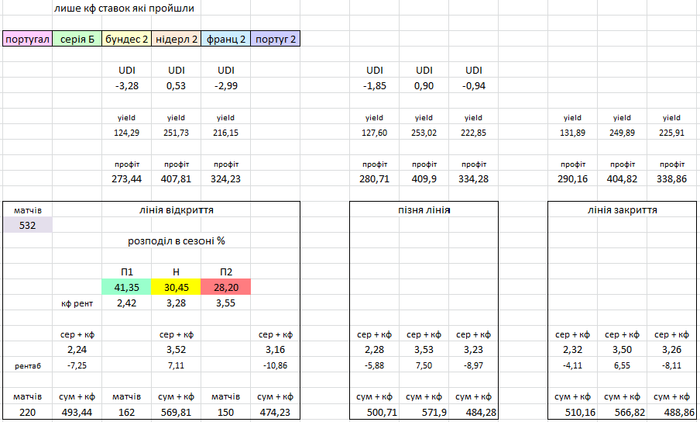This screenshot has width=700, height=422.
Task: Select the кф рент value 3,55
Action: tap(226, 303)
